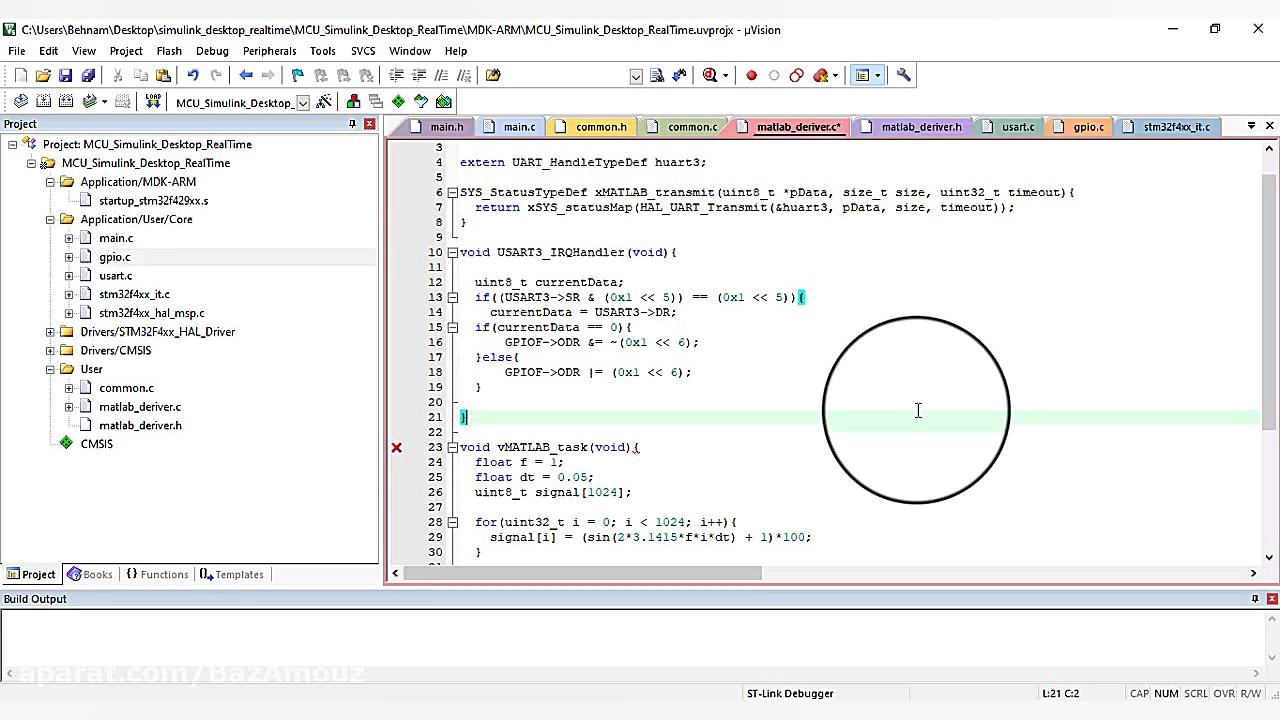Select matlab_deriver.c in the project tree
Image resolution: width=1280 pixels, height=720 pixels.
tap(140, 407)
